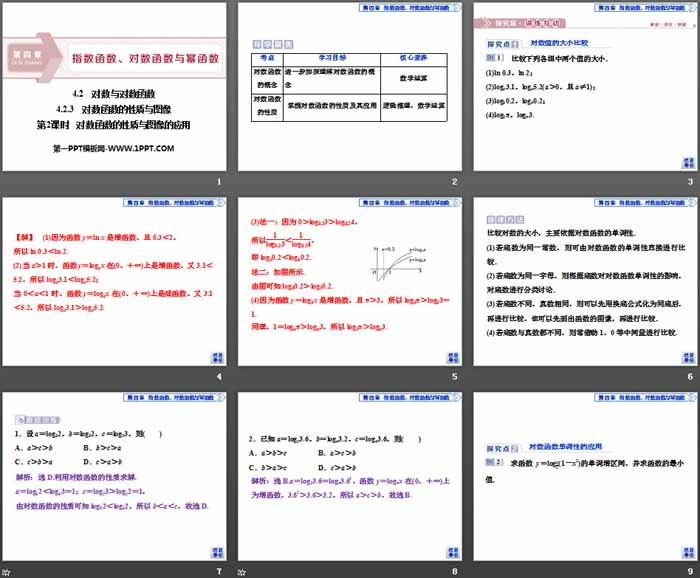Click the logarithm graph figure on slide 5
This screenshot has width=700, height=578.
click(x=399, y=263)
